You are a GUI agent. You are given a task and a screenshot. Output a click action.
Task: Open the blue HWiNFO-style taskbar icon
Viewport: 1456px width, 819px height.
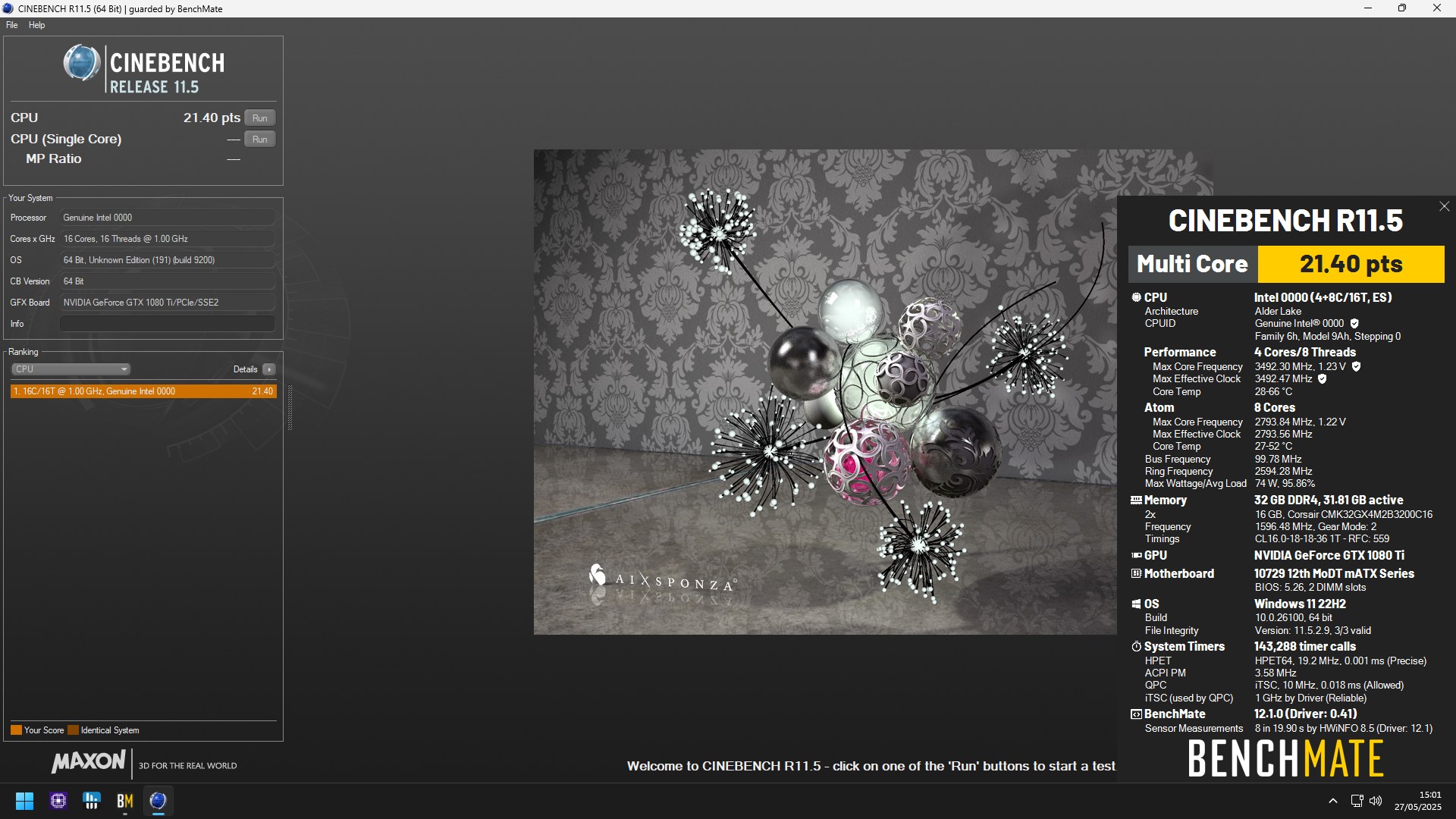92,801
